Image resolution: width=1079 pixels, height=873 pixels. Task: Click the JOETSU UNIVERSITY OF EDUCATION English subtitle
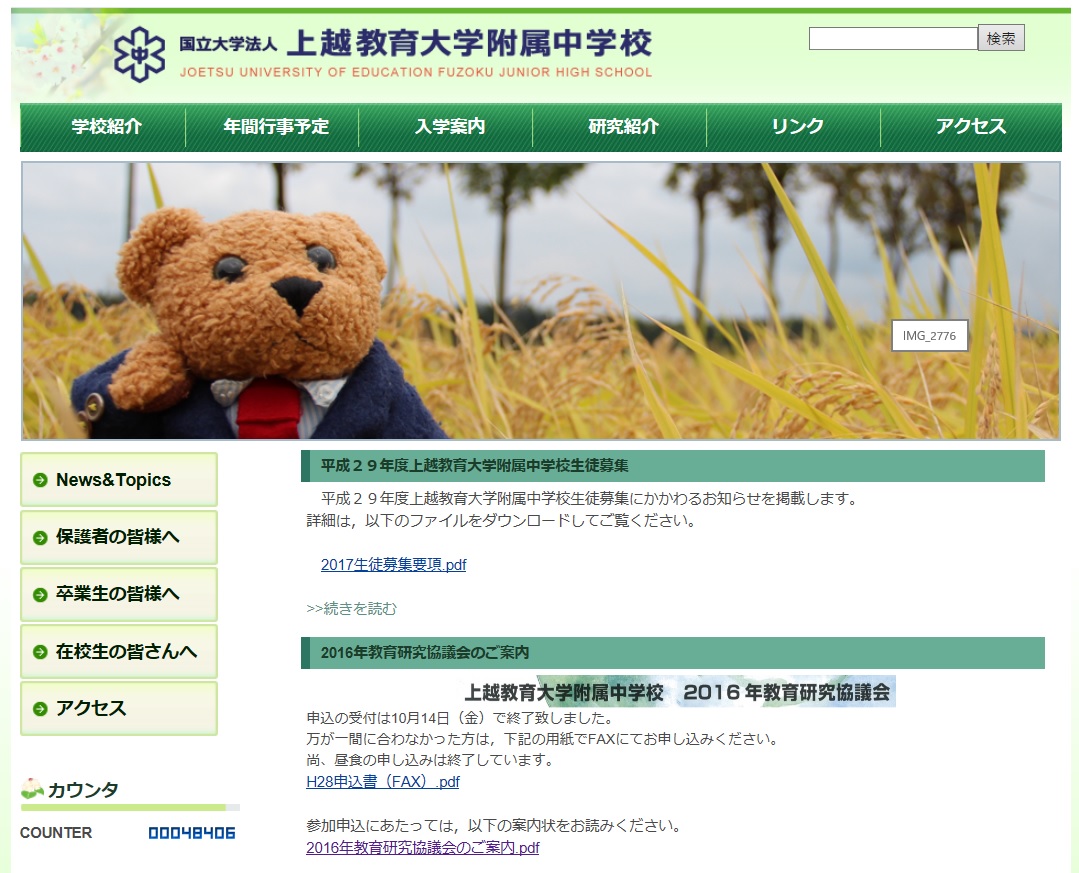[x=416, y=72]
